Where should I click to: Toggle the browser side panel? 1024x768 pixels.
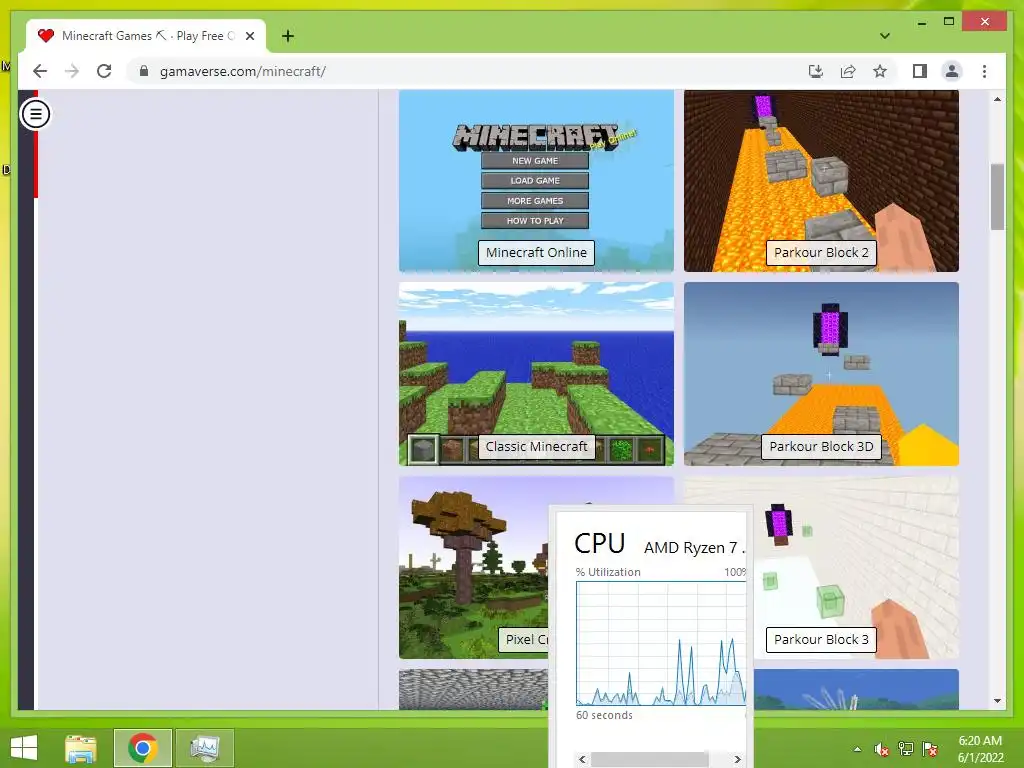coord(920,71)
